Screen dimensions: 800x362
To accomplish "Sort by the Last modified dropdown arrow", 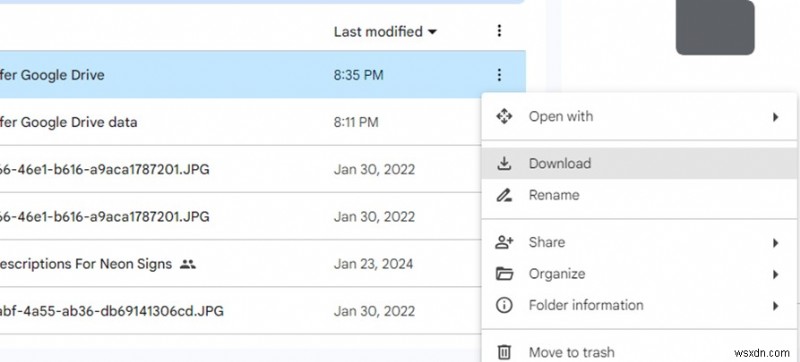I will (432, 32).
